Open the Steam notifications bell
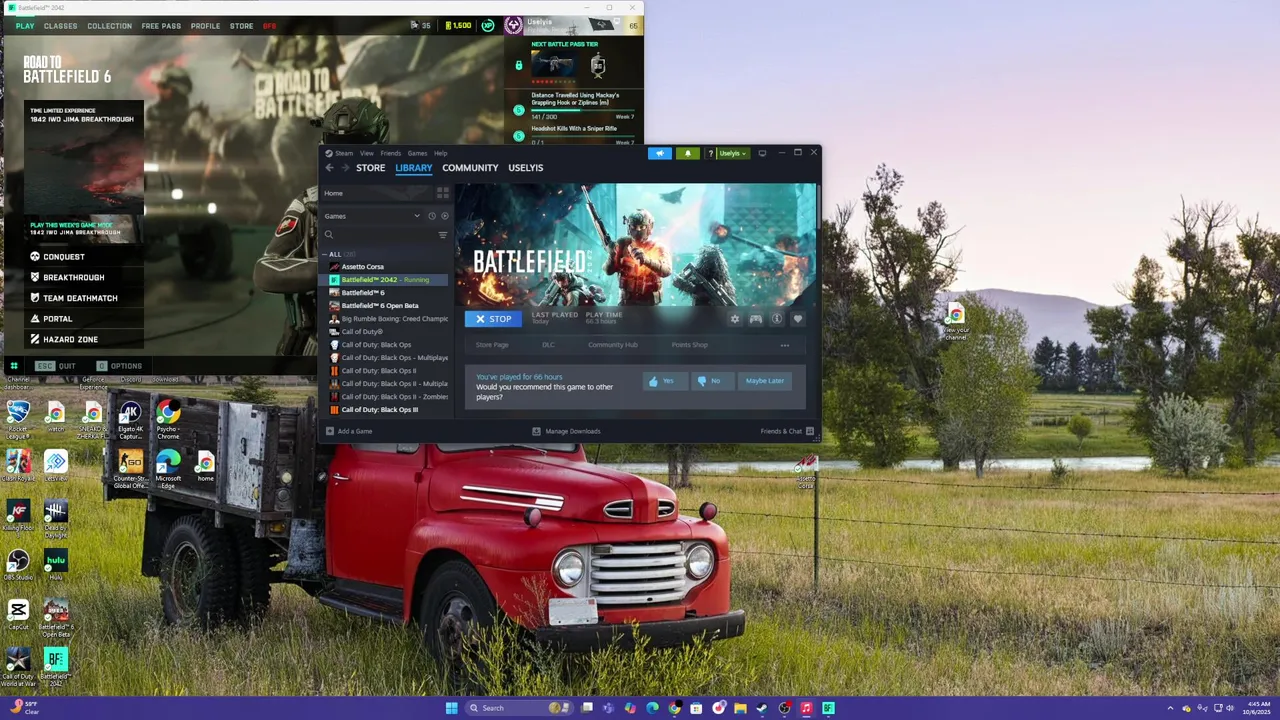Screen dimensions: 1280x720 tap(687, 153)
